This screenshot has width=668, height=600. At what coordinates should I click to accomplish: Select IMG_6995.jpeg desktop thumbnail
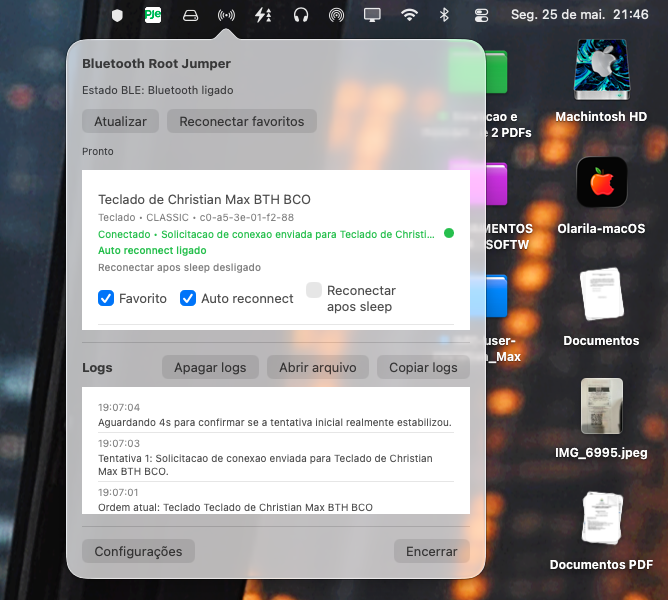pyautogui.click(x=601, y=418)
